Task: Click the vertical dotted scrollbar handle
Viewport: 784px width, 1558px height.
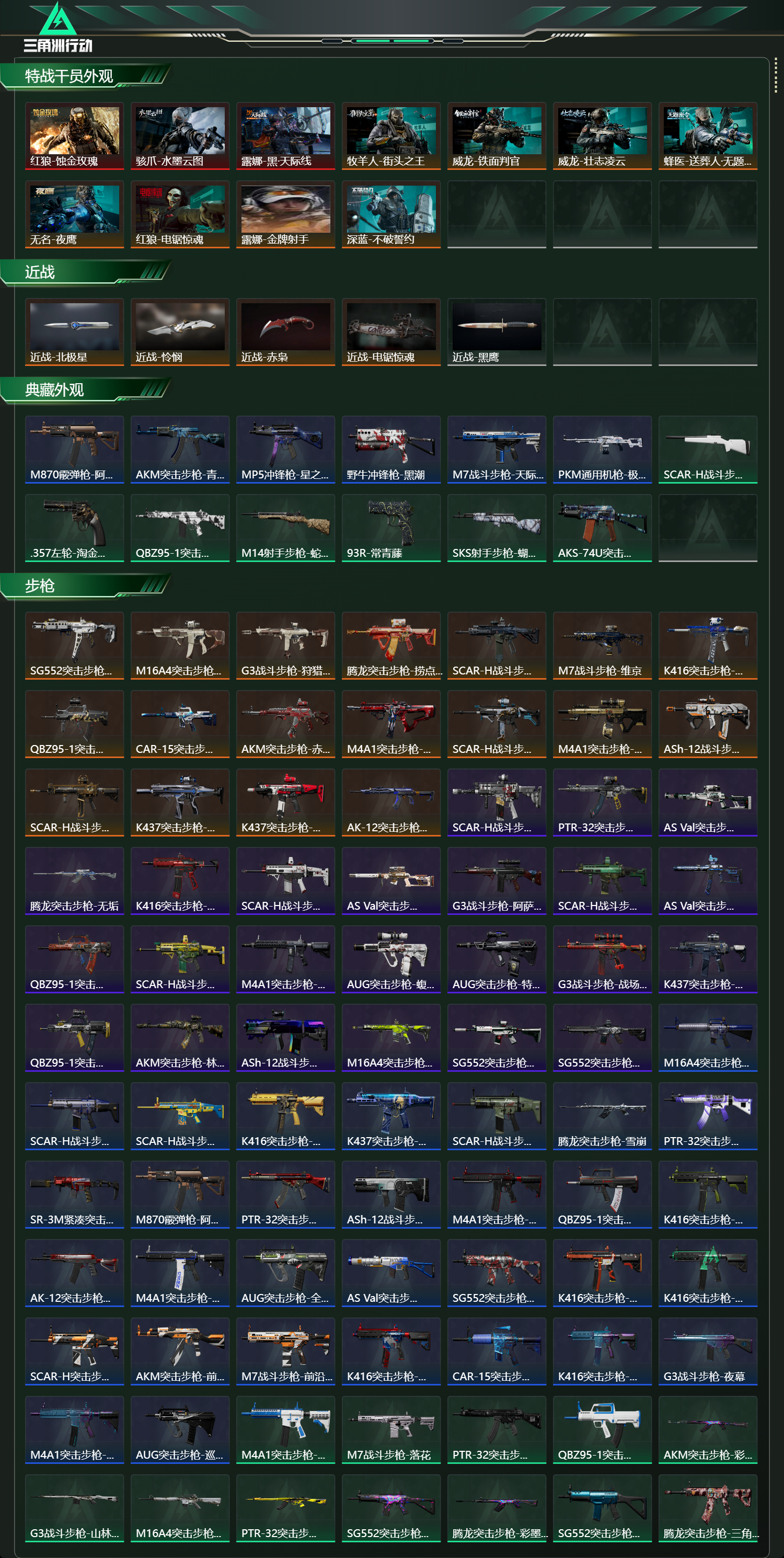Action: (x=776, y=77)
